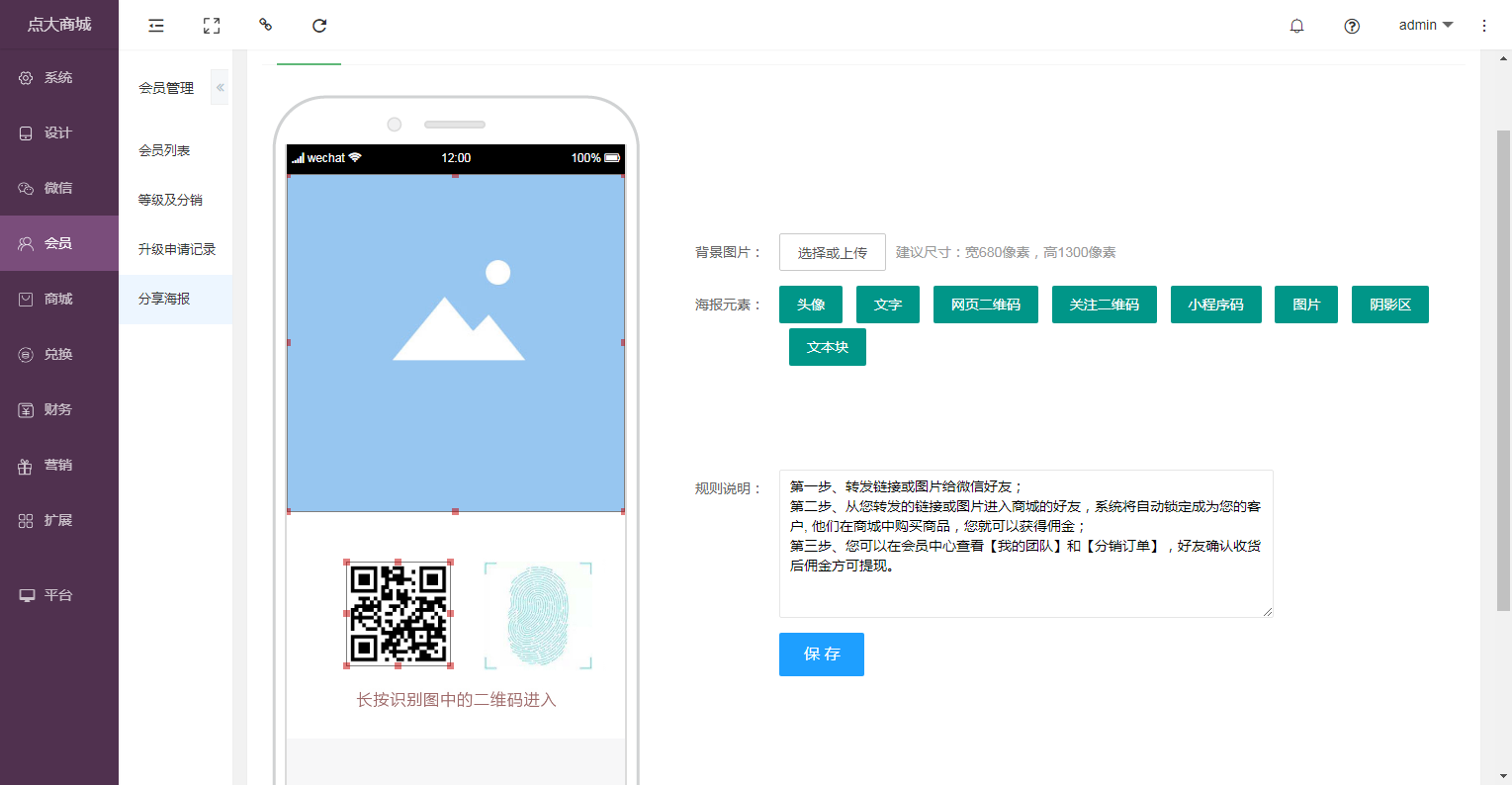Open 财务 in the main sidebar
The width and height of the screenshot is (1512, 785).
(x=59, y=409)
